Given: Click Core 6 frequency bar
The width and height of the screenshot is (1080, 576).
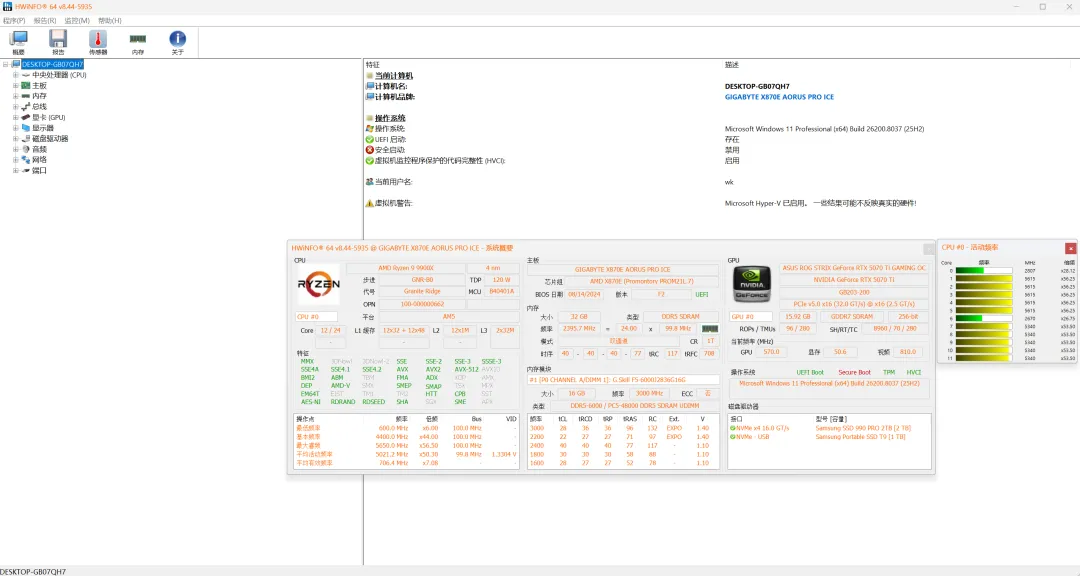Looking at the screenshot, I should coord(984,318).
